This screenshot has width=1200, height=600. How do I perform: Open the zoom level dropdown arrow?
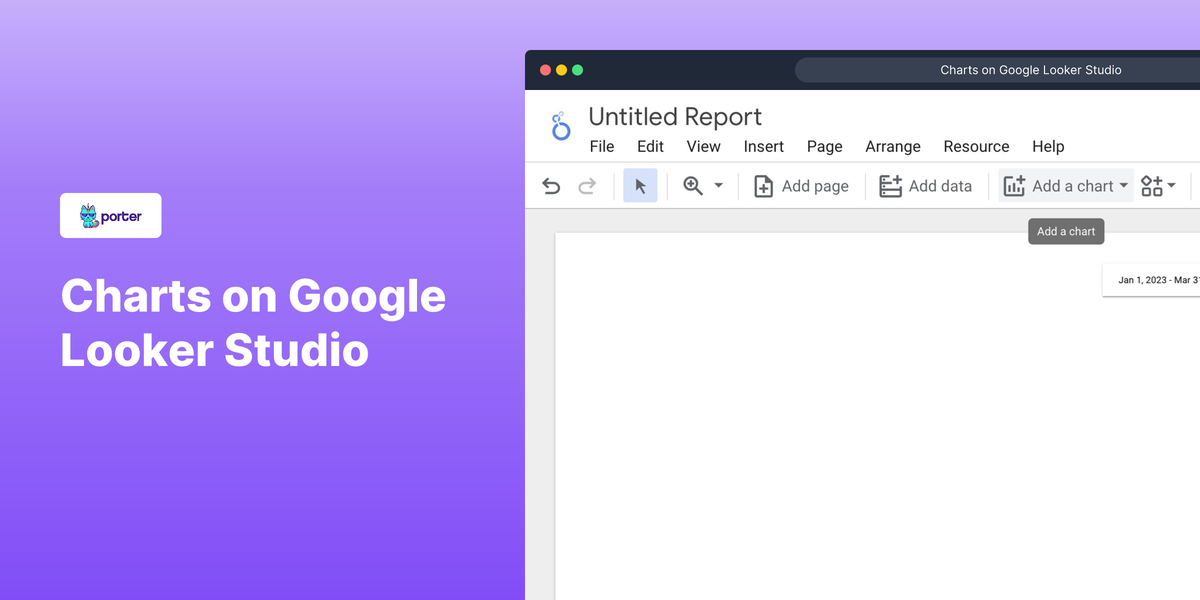[x=718, y=186]
